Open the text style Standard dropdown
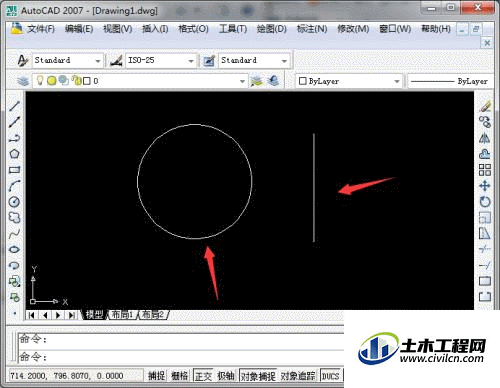 click(98, 61)
